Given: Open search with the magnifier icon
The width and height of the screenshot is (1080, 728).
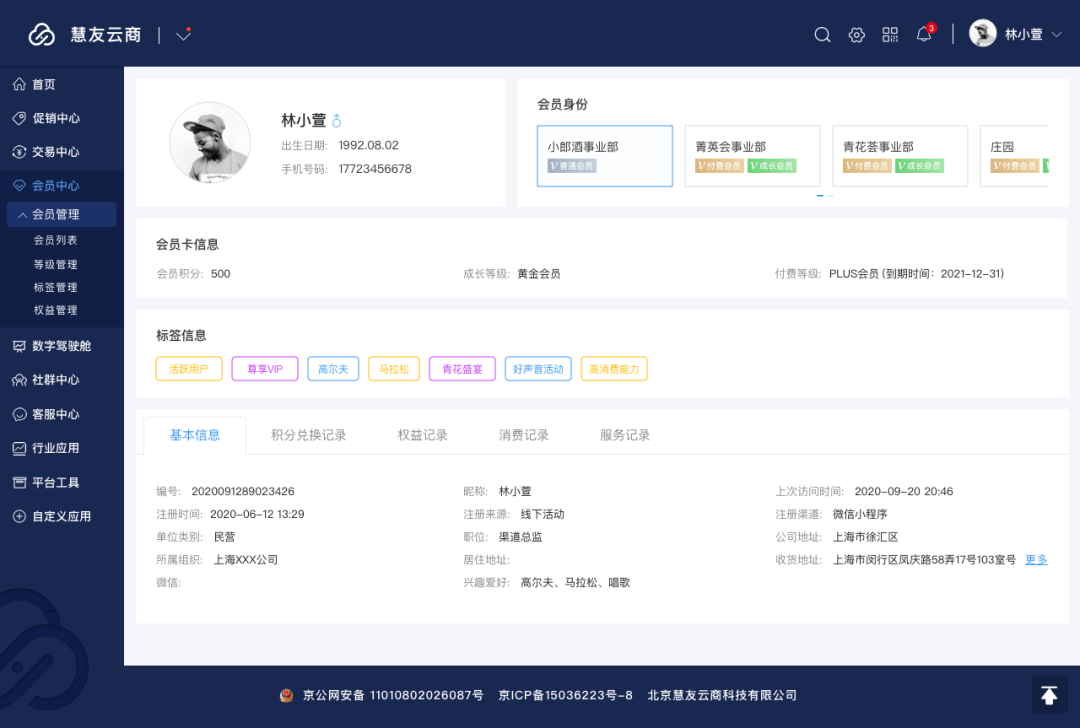Looking at the screenshot, I should (822, 34).
